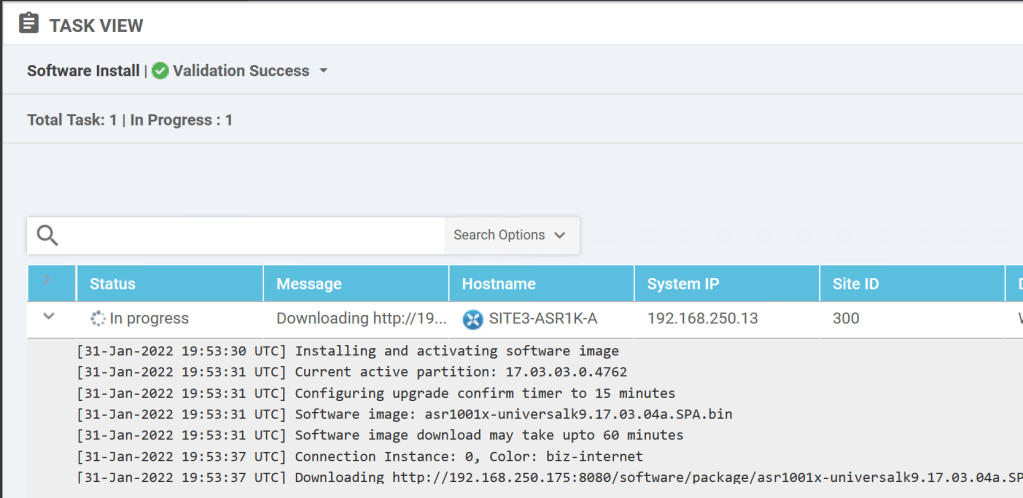
Task: Collapse the SITE3-ASR1K-A row details
Action: coord(47,317)
